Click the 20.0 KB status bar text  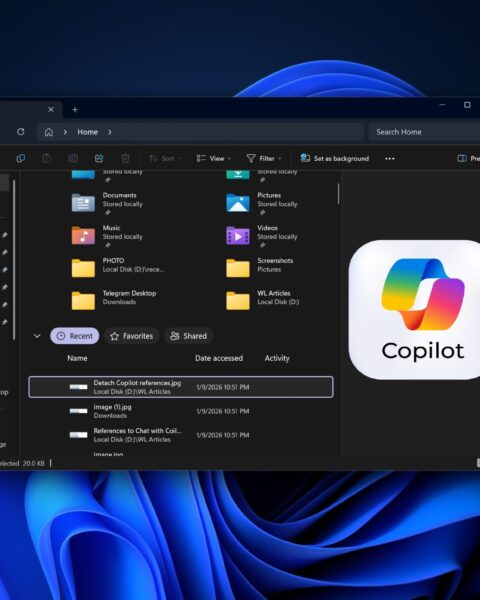[33, 463]
